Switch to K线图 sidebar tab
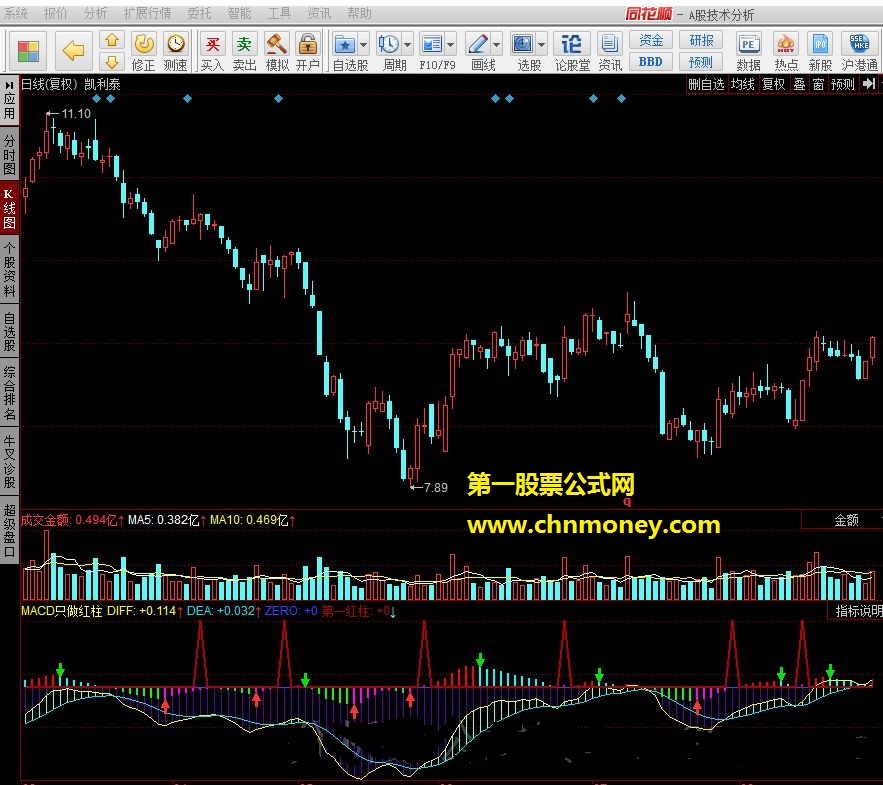The height and width of the screenshot is (785, 883). click(x=9, y=208)
